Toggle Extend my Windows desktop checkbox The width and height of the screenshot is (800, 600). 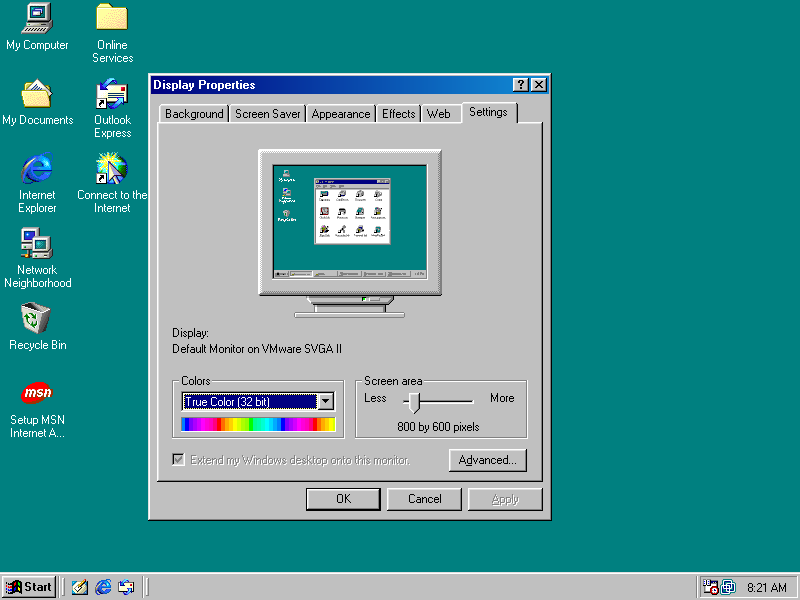[x=179, y=460]
